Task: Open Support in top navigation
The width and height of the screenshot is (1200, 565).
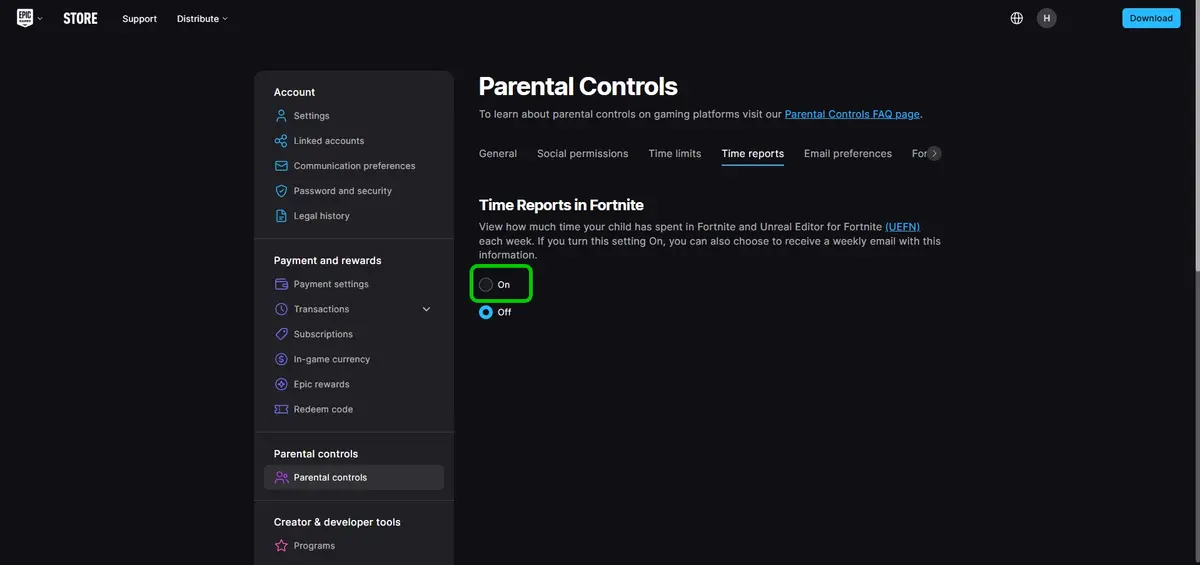Action: click(139, 19)
